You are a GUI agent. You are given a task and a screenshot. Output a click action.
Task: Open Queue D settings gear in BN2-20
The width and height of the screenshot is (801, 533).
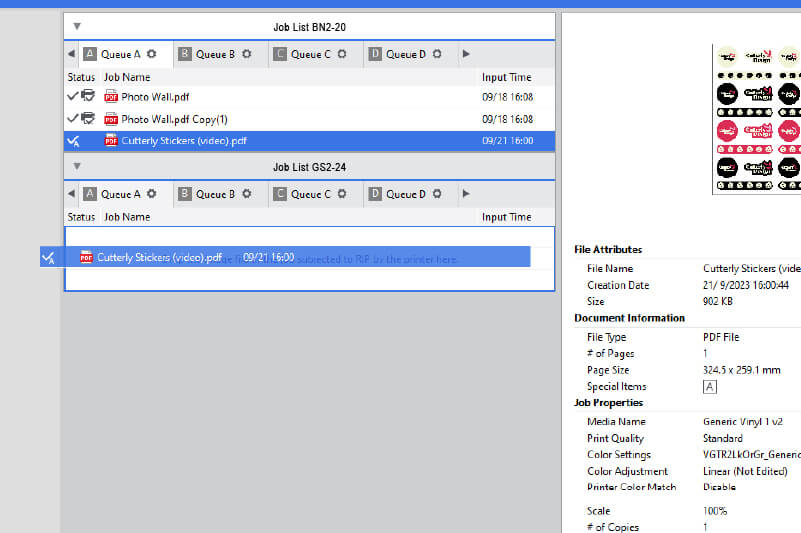437,54
